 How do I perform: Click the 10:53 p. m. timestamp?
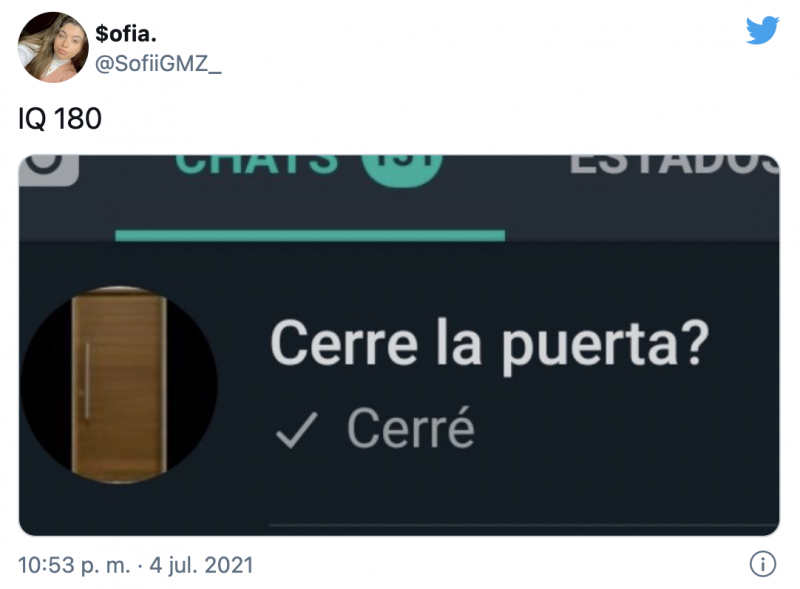[74, 565]
